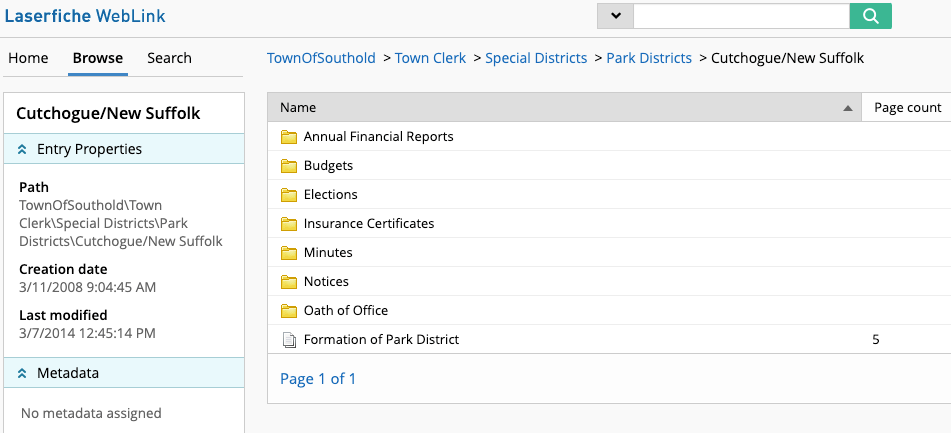Collapse the Entry Properties section
This screenshot has height=433, width=951.
(23, 149)
